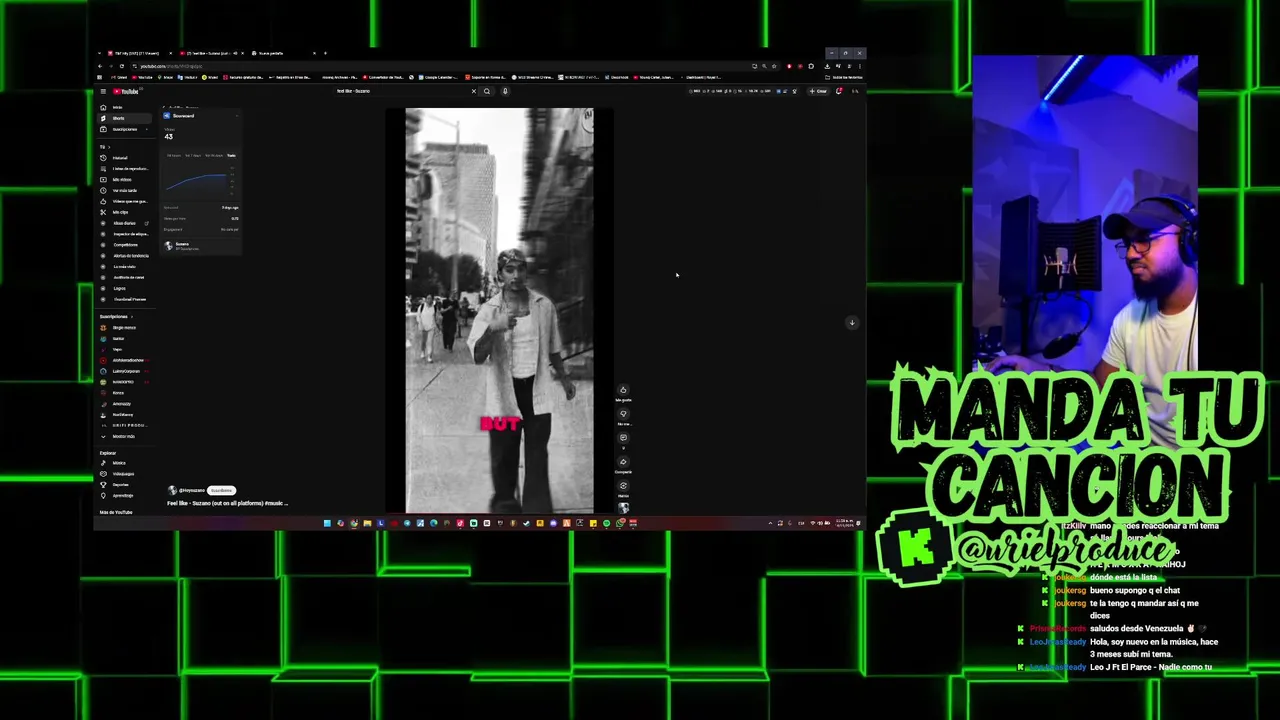The width and height of the screenshot is (1280, 720).
Task: Switch to the first browser tab
Action: 137,53
